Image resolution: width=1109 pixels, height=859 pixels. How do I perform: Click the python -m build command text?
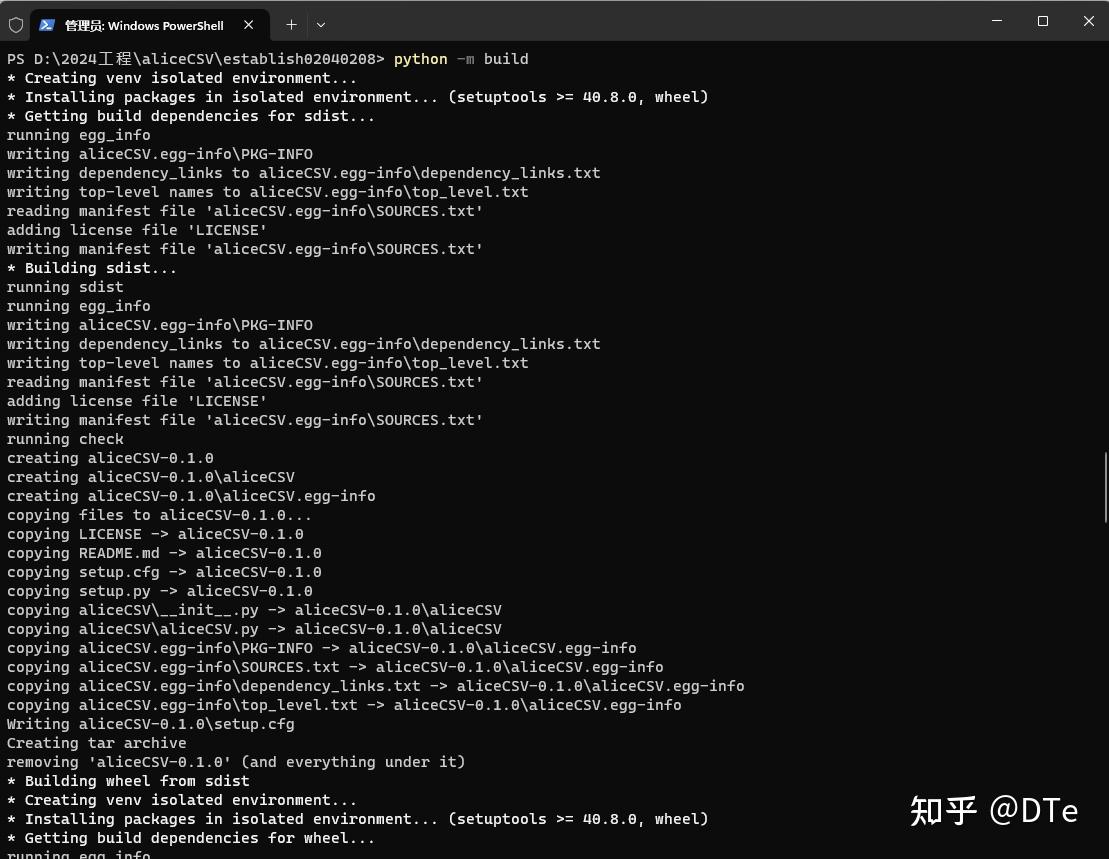460,58
